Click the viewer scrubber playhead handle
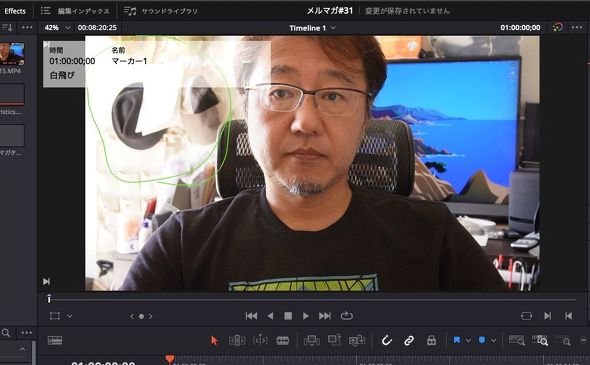 click(49, 299)
